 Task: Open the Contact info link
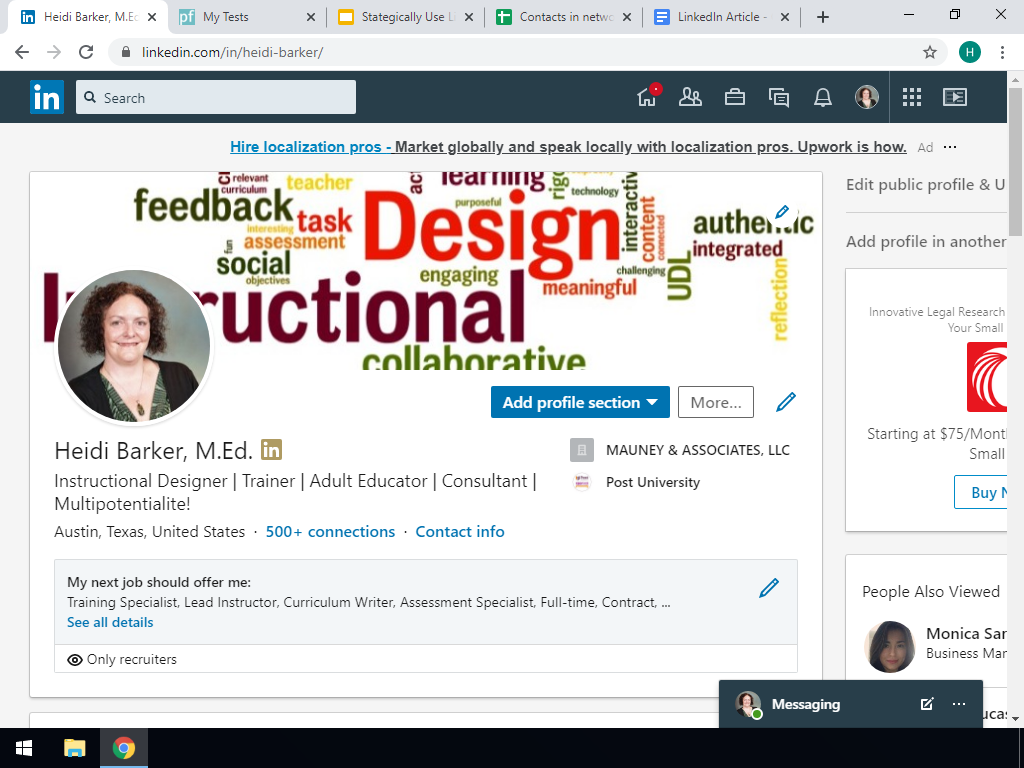click(x=460, y=532)
